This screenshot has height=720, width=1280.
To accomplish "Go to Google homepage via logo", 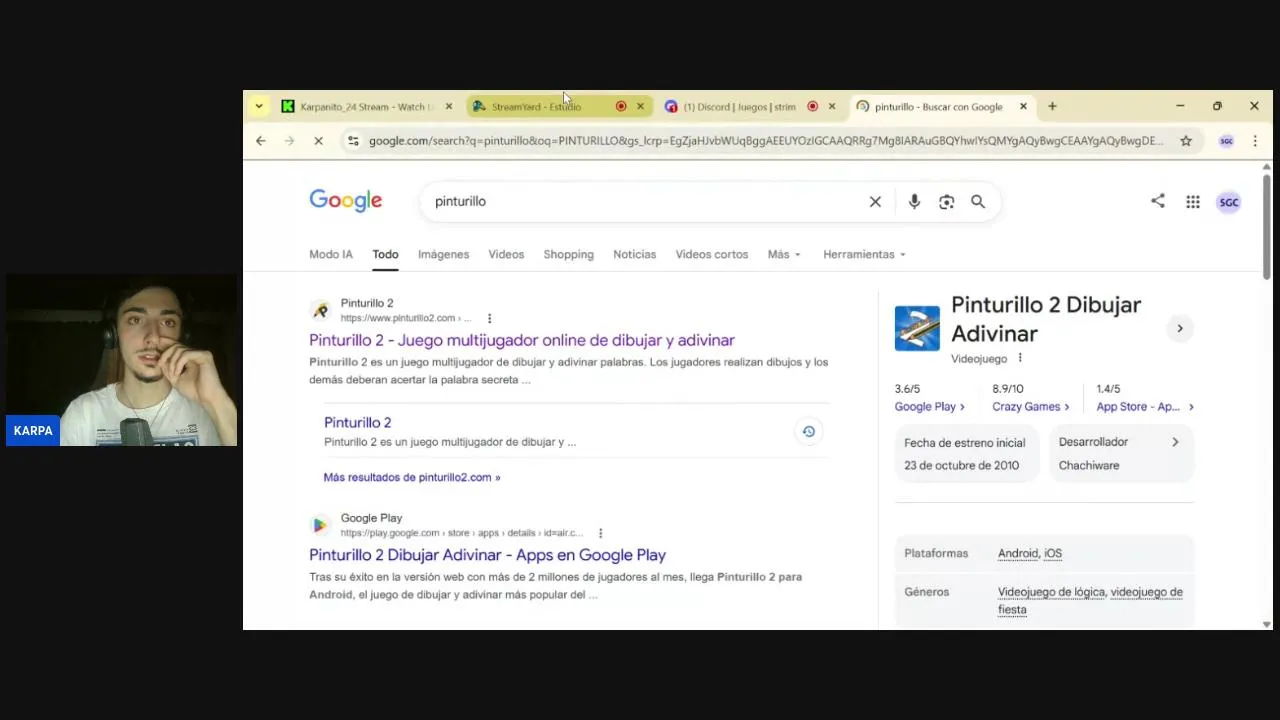I will pos(346,201).
